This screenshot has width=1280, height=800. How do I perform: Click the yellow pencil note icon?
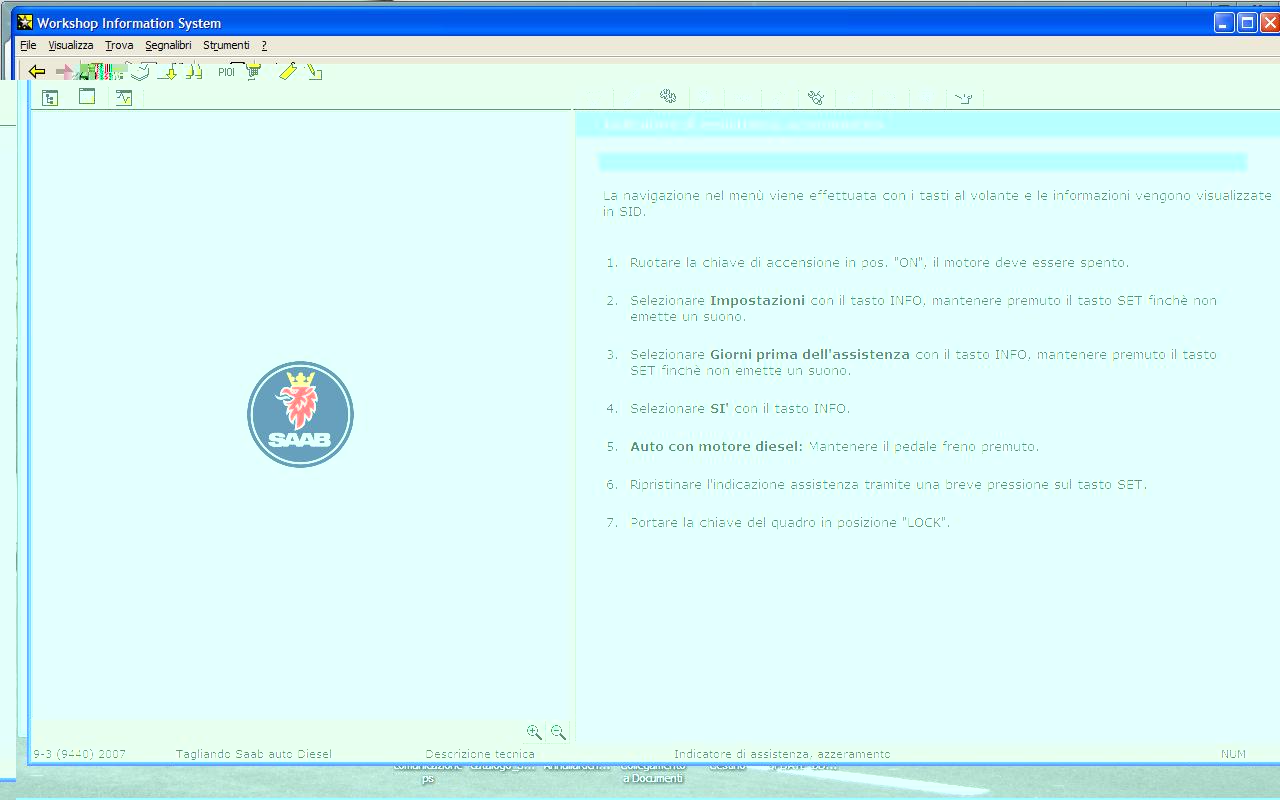coord(287,71)
